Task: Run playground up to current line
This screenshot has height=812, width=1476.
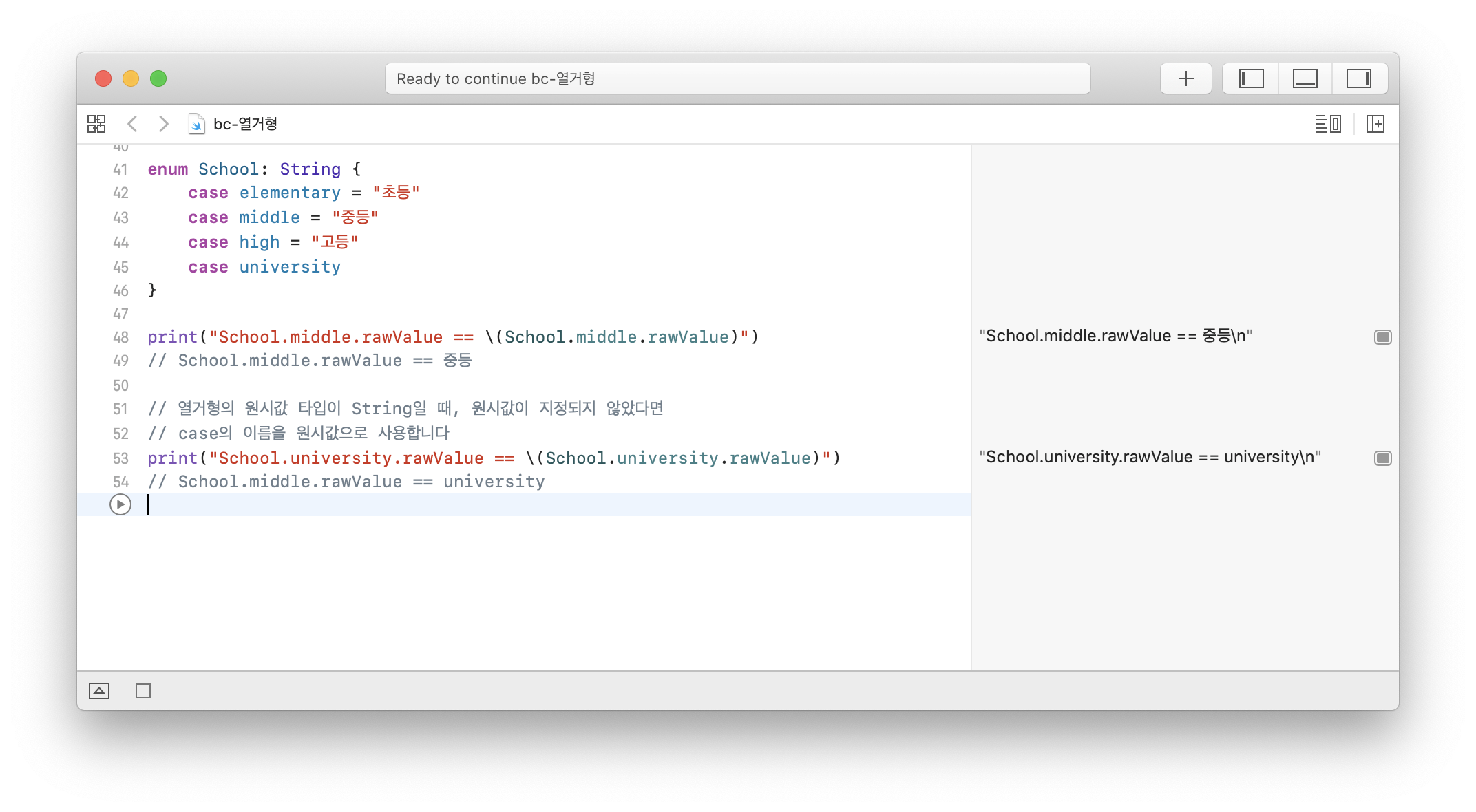Action: tap(120, 504)
